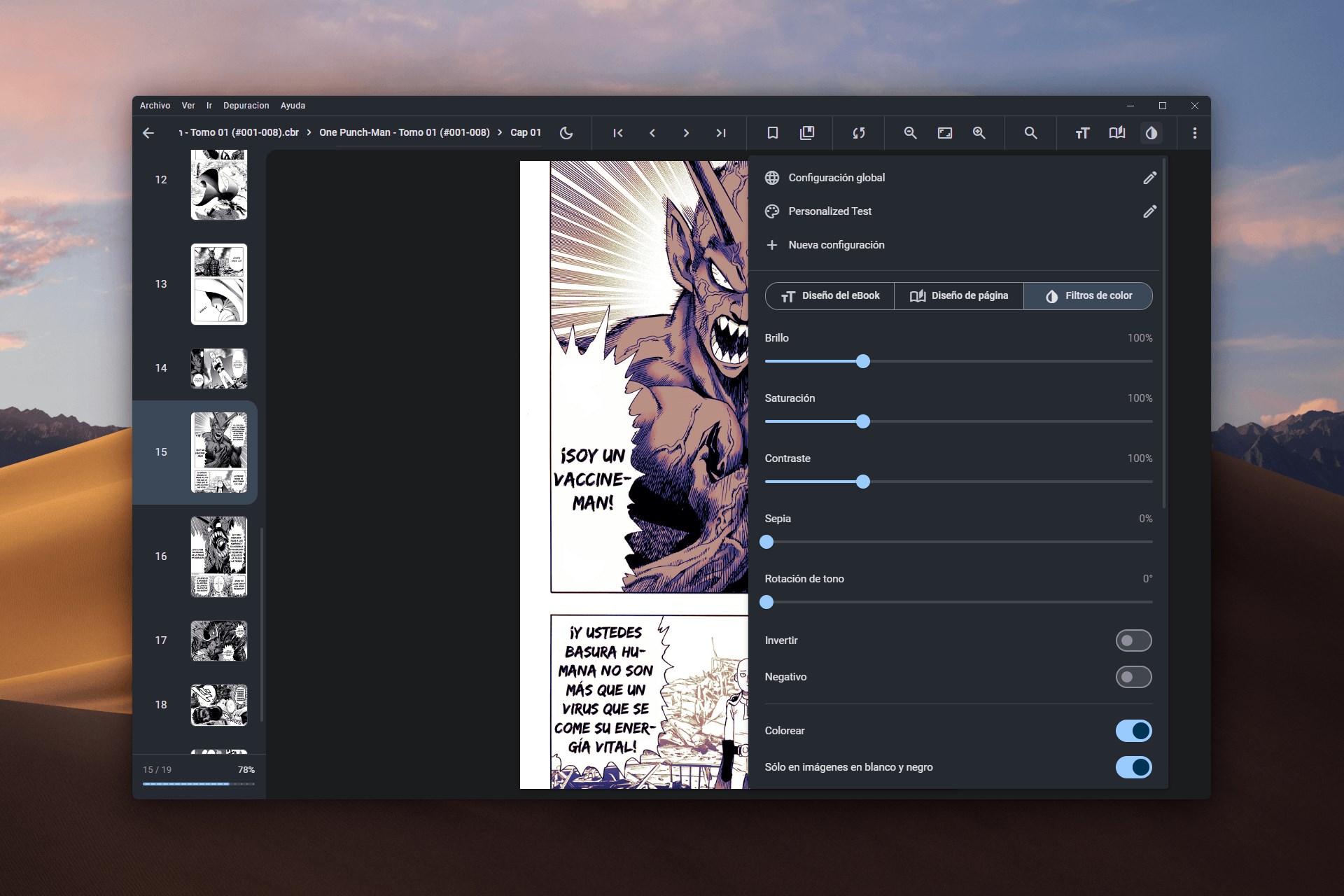
Task: Go to the next page
Action: 687,133
